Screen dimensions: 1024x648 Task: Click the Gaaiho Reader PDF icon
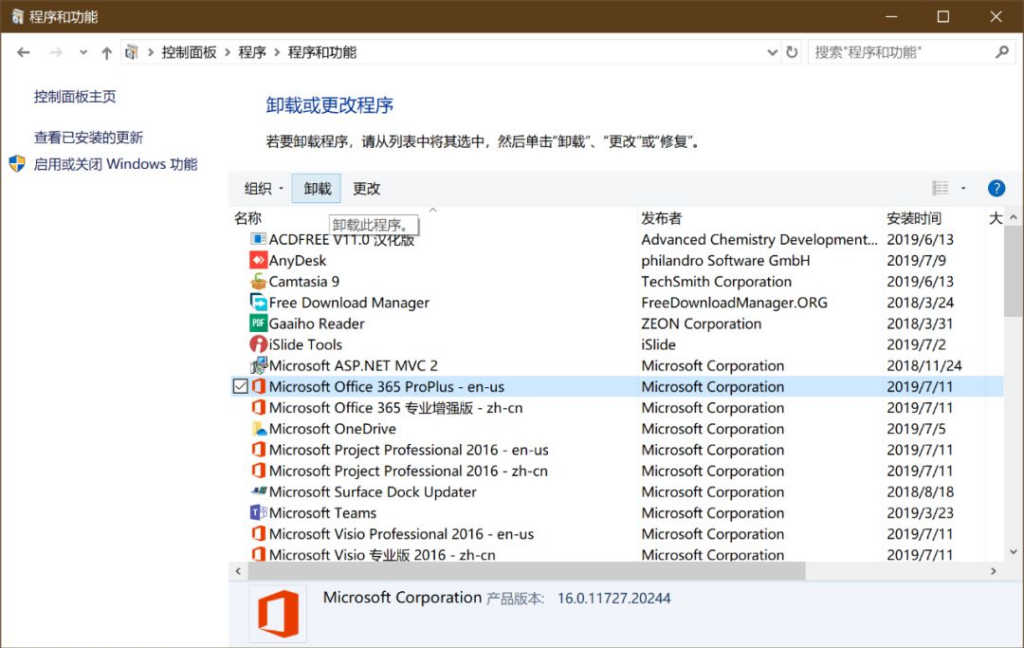click(259, 323)
